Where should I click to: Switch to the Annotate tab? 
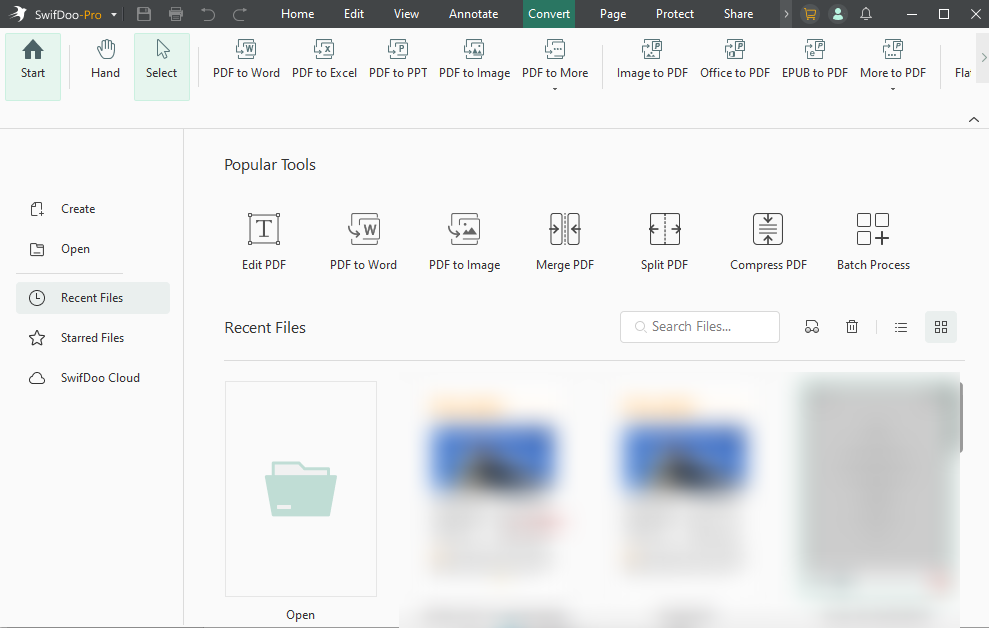(x=473, y=14)
